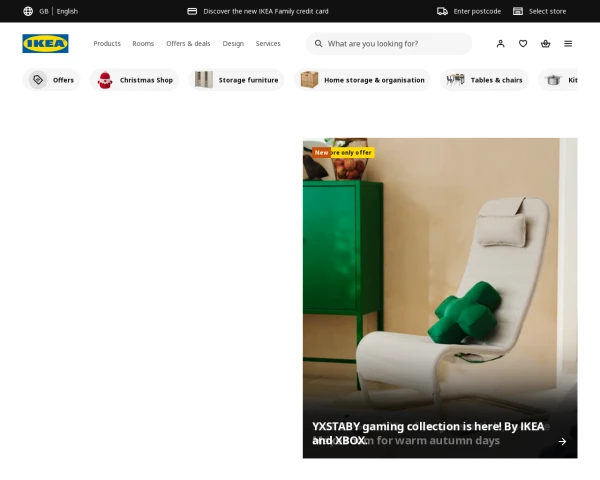Viewport: 600px width, 480px height.
Task: Click the Home storage box thumbnail
Action: [309, 80]
